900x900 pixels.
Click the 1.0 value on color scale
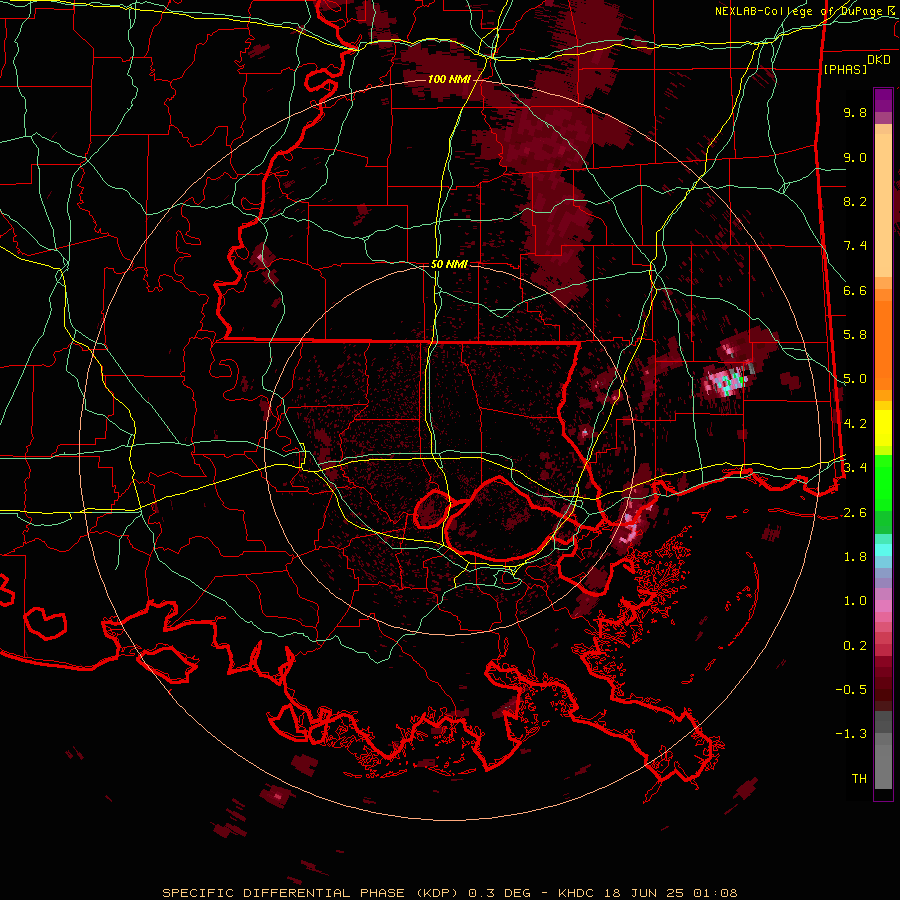[855, 601]
